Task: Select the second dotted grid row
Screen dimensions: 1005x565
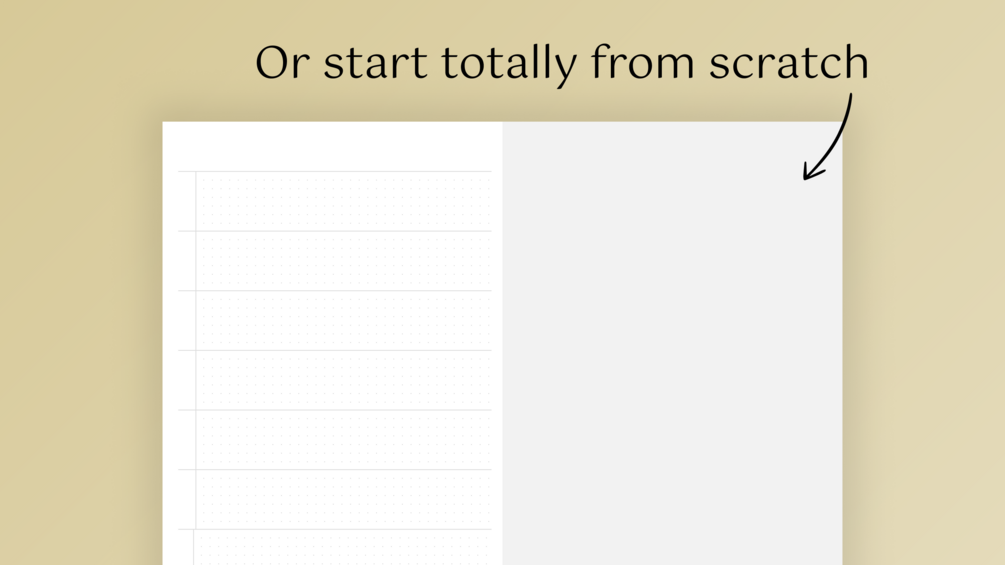Action: (x=344, y=261)
